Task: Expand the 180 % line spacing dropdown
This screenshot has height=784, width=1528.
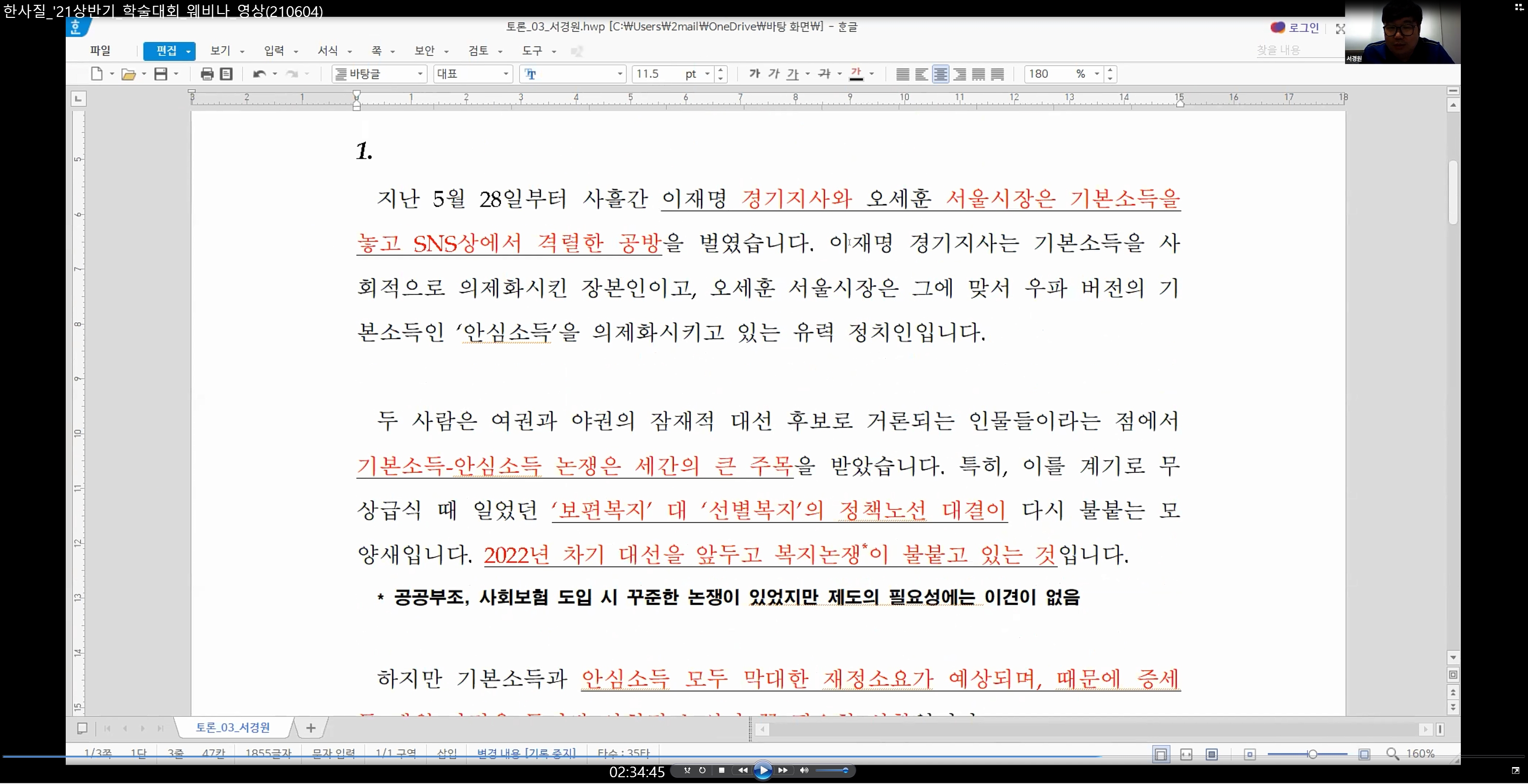Action: pos(1097,74)
